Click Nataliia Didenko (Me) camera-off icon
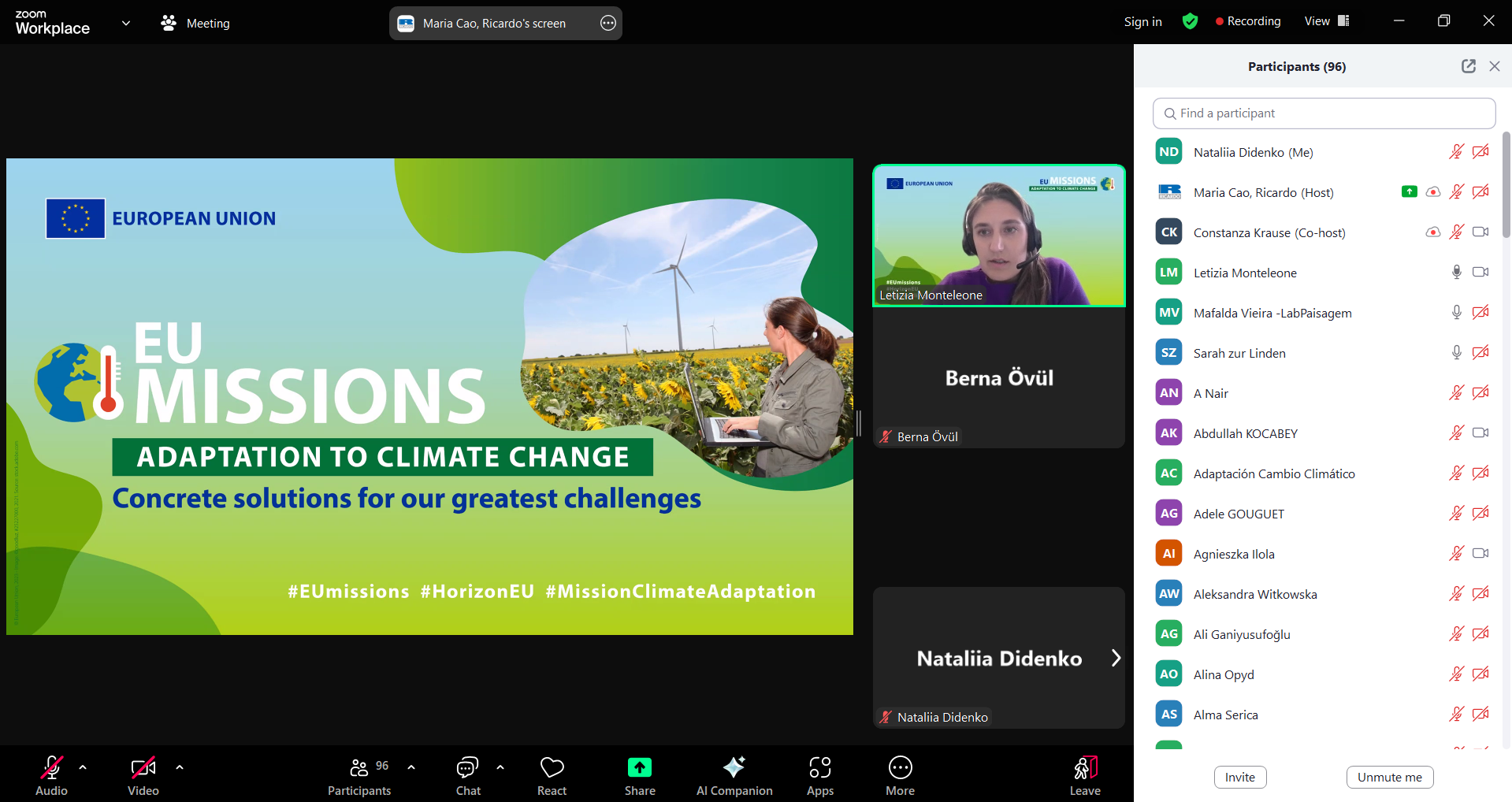 pyautogui.click(x=1480, y=152)
